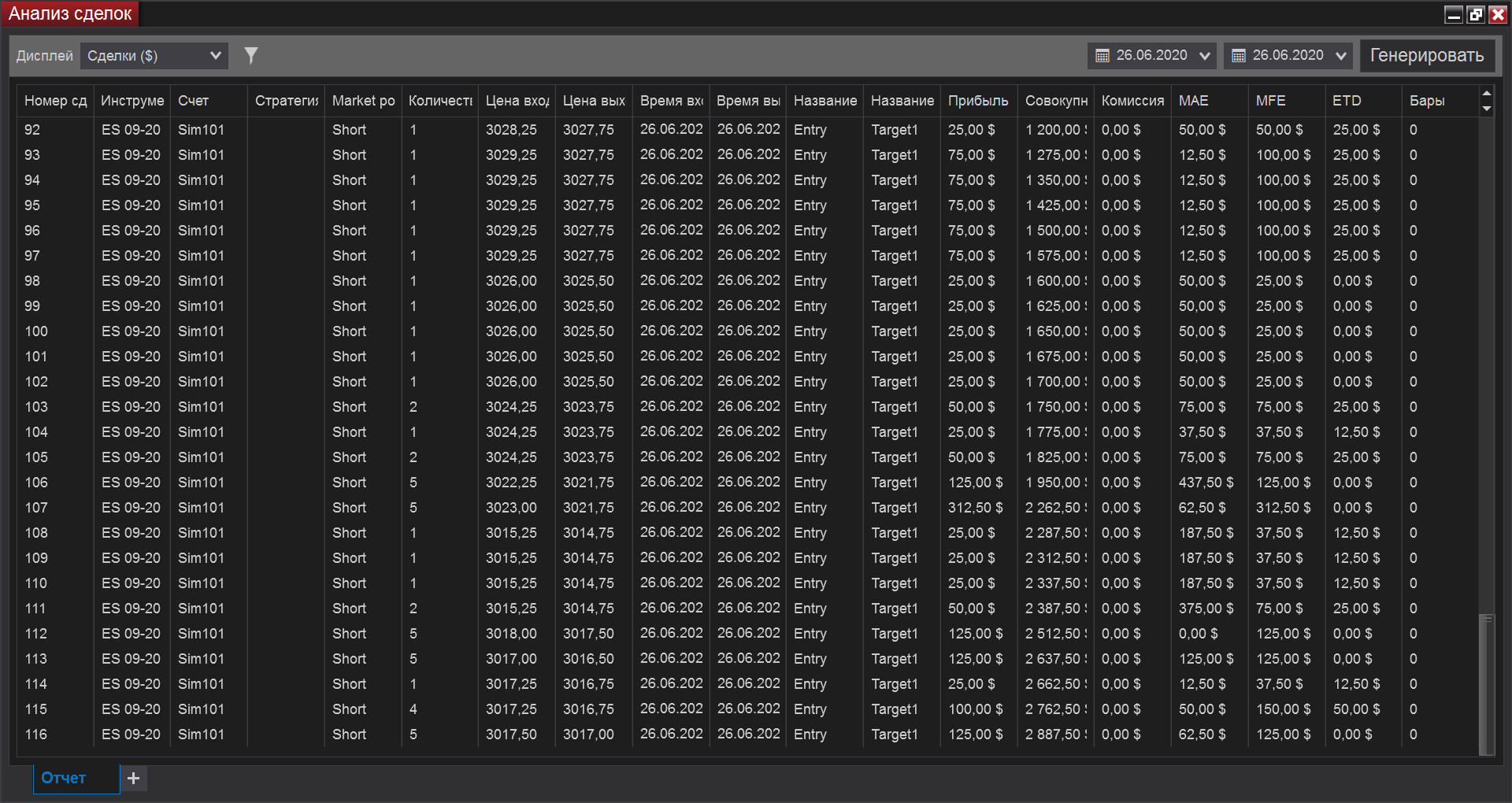This screenshot has height=803, width=1512.
Task: Click cumulative value 1 950,00 $
Action: (1056, 483)
